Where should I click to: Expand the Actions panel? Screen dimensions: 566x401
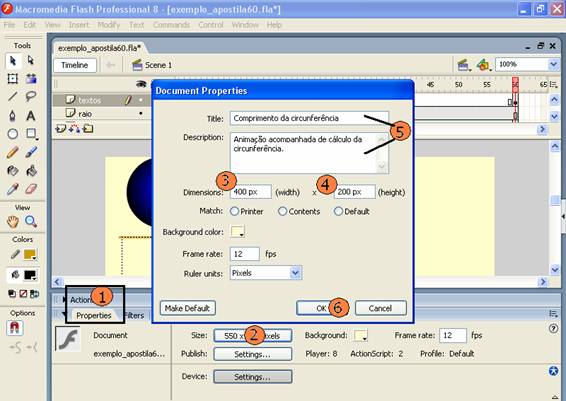point(64,300)
